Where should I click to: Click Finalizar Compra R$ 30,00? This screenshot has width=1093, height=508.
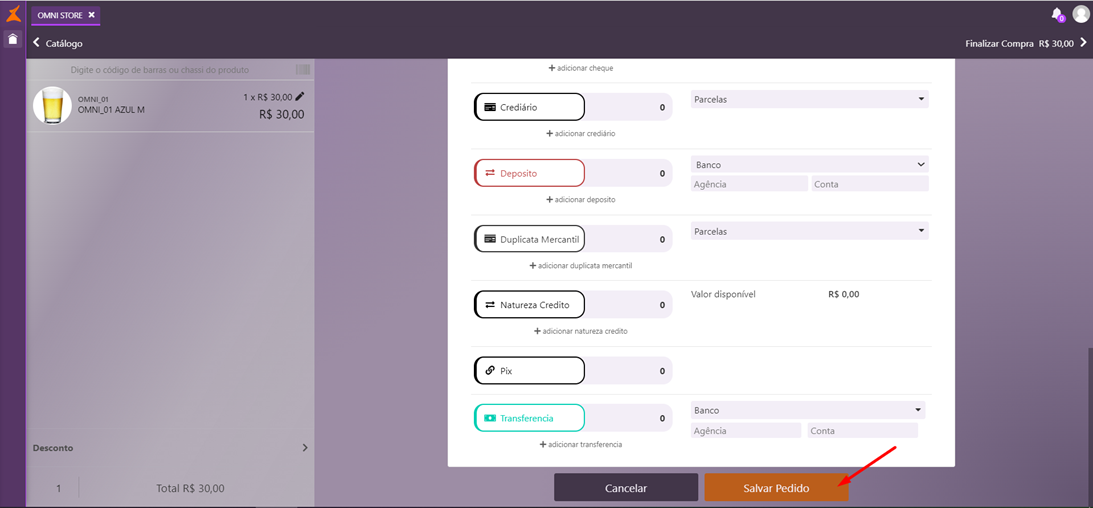[x=1026, y=43]
